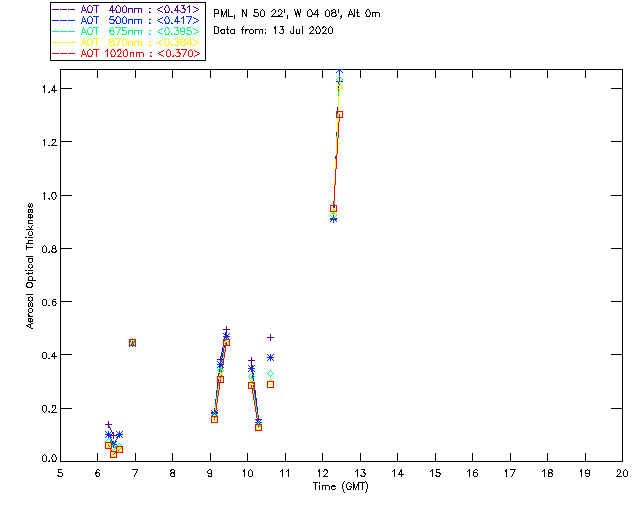Image resolution: width=640 pixels, height=512 pixels.
Task: Click the y-axis tick label 0.4
Action: coord(49,355)
